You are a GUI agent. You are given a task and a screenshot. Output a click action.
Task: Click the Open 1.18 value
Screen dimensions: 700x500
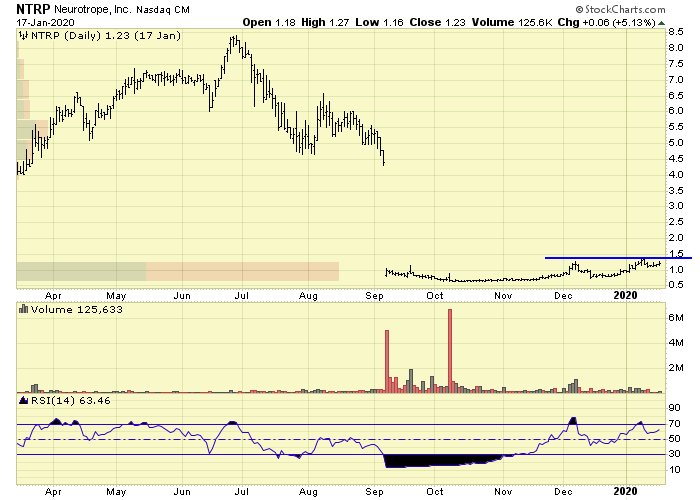269,22
